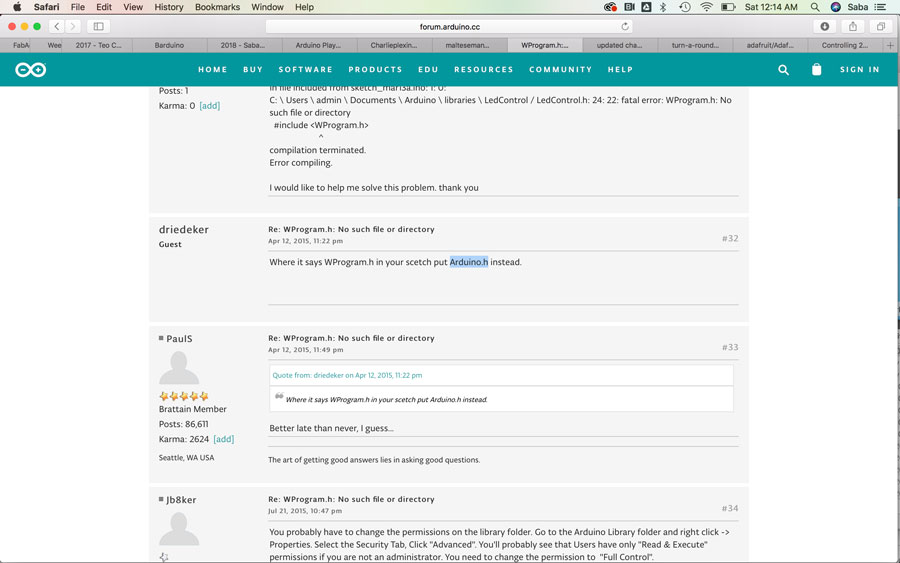Open post number #33 permalink

coord(730,347)
